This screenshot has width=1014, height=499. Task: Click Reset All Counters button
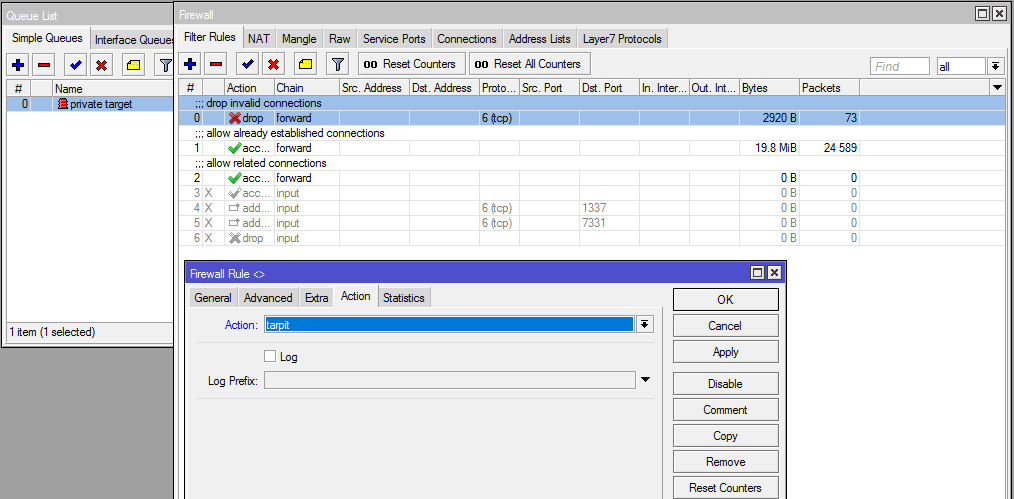tap(530, 64)
